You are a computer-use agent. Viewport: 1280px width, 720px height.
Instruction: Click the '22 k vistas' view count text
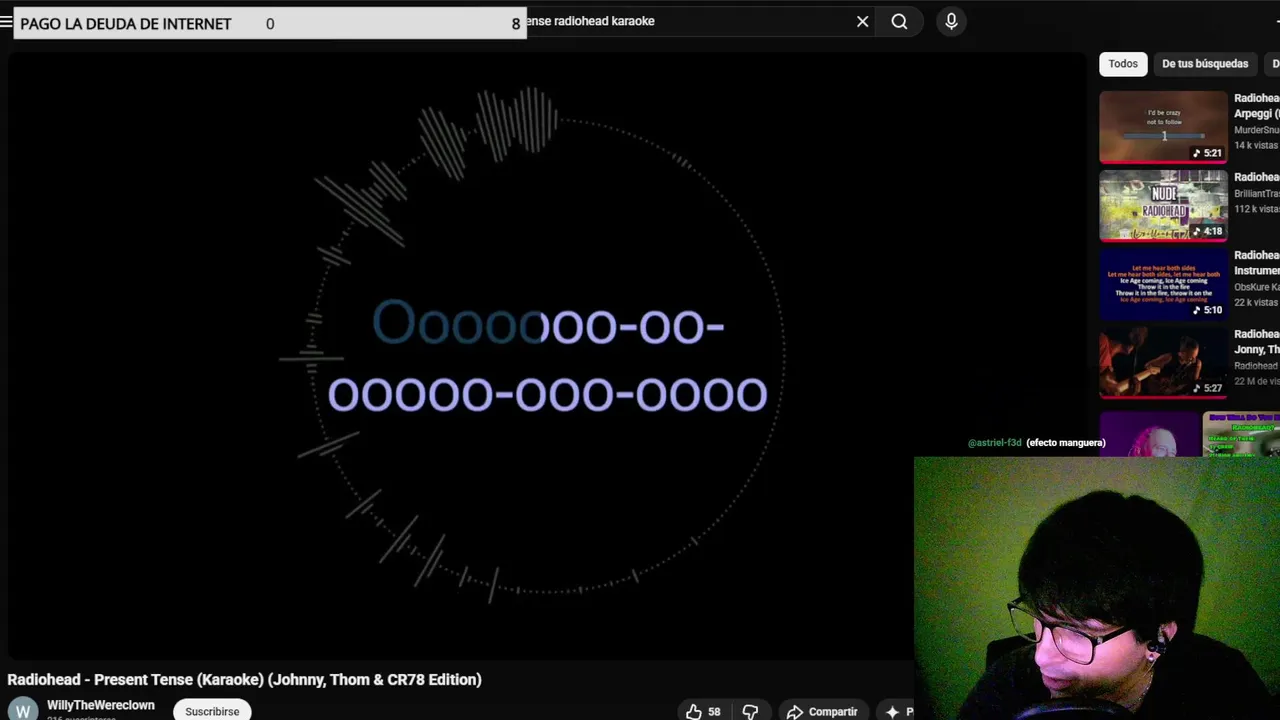pyautogui.click(x=1256, y=302)
